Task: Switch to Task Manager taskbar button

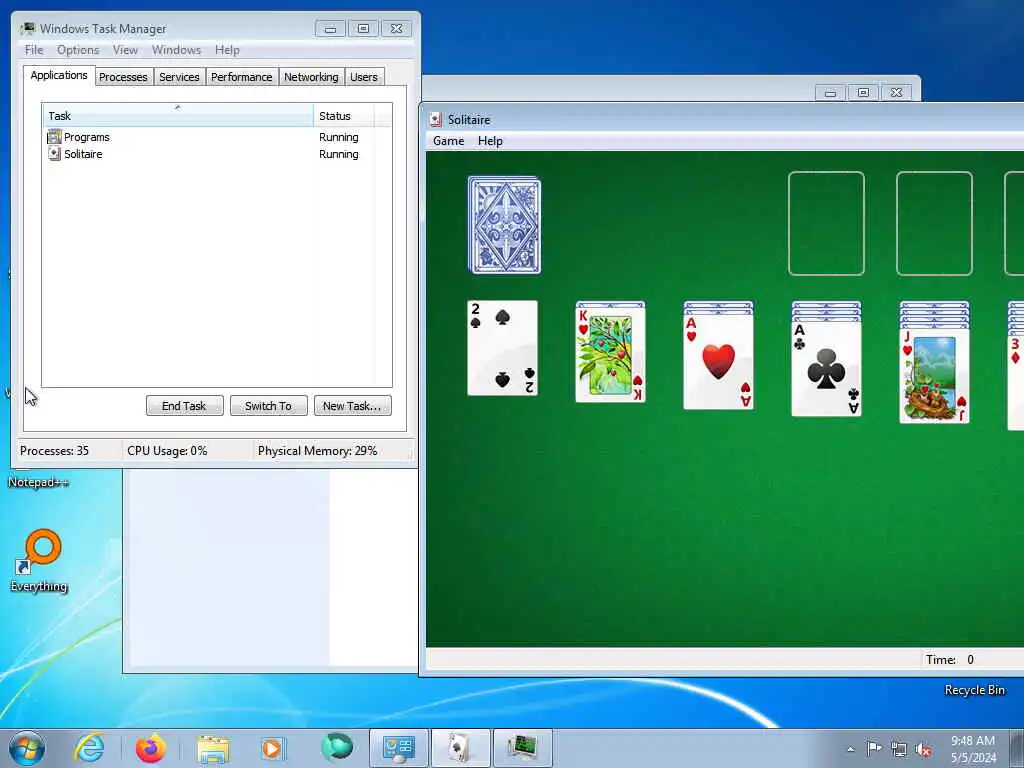Action: (x=522, y=748)
